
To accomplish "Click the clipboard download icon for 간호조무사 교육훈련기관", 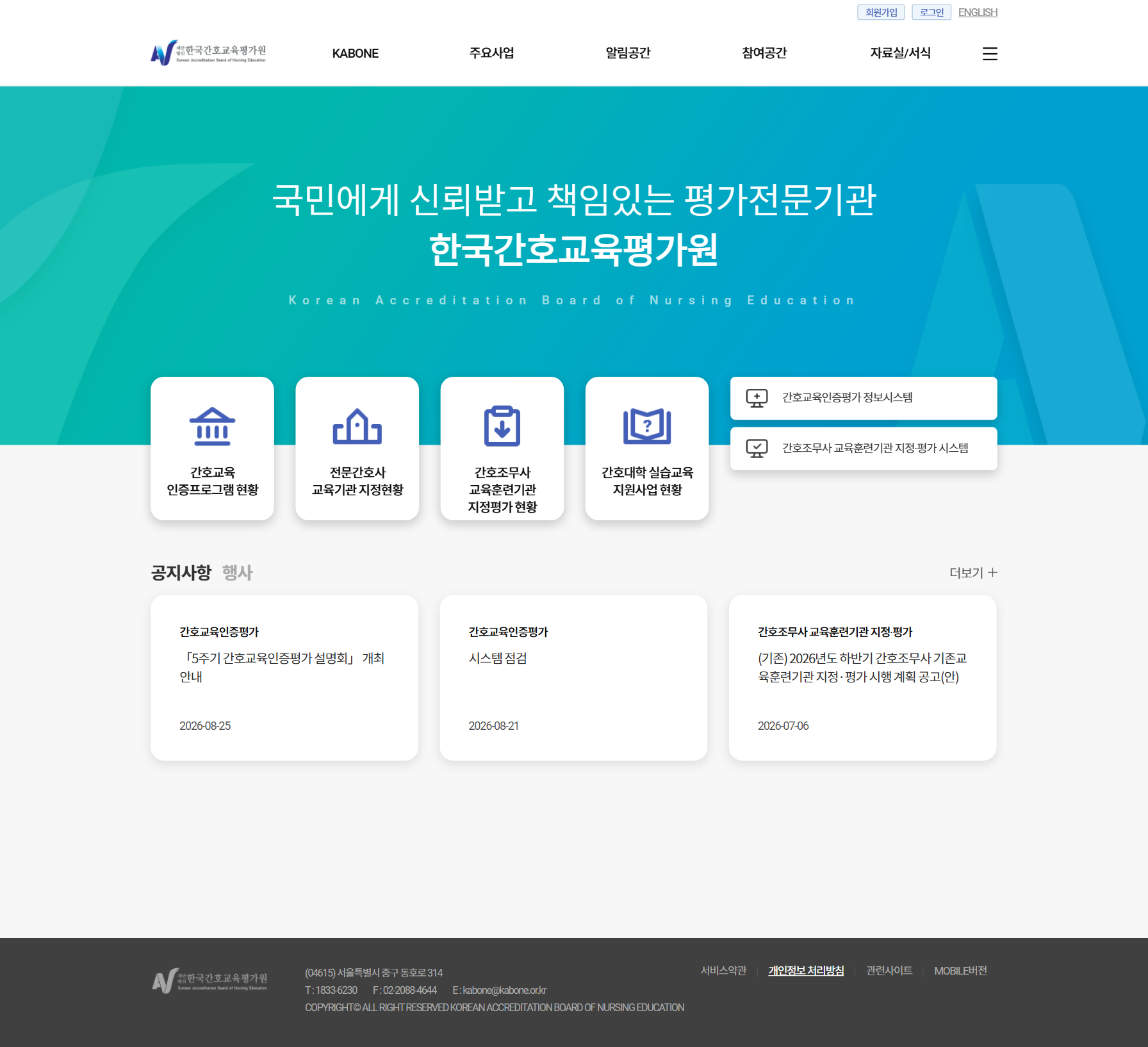I will point(502,426).
